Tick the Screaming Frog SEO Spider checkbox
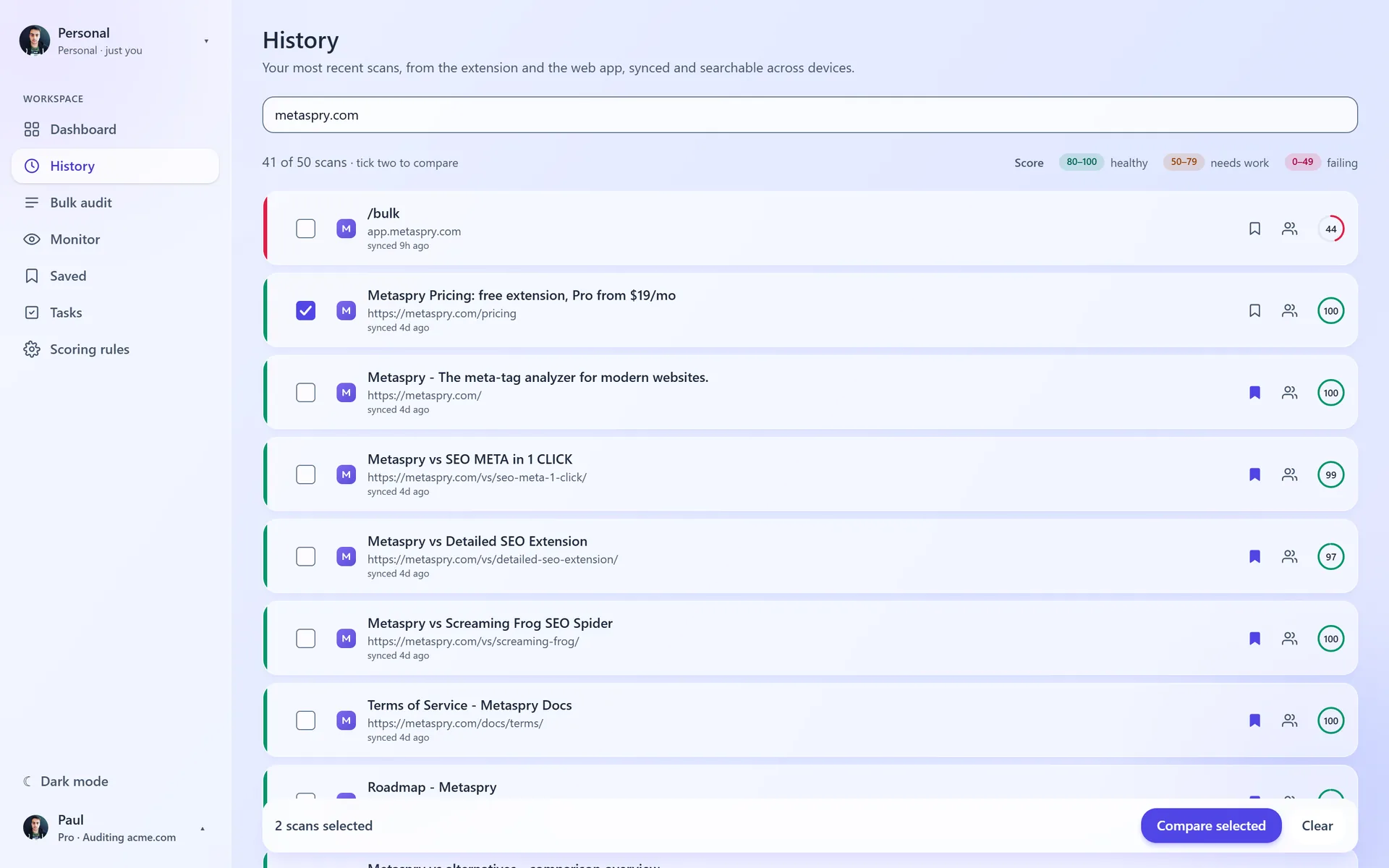Image resolution: width=1389 pixels, height=868 pixels. click(x=306, y=639)
